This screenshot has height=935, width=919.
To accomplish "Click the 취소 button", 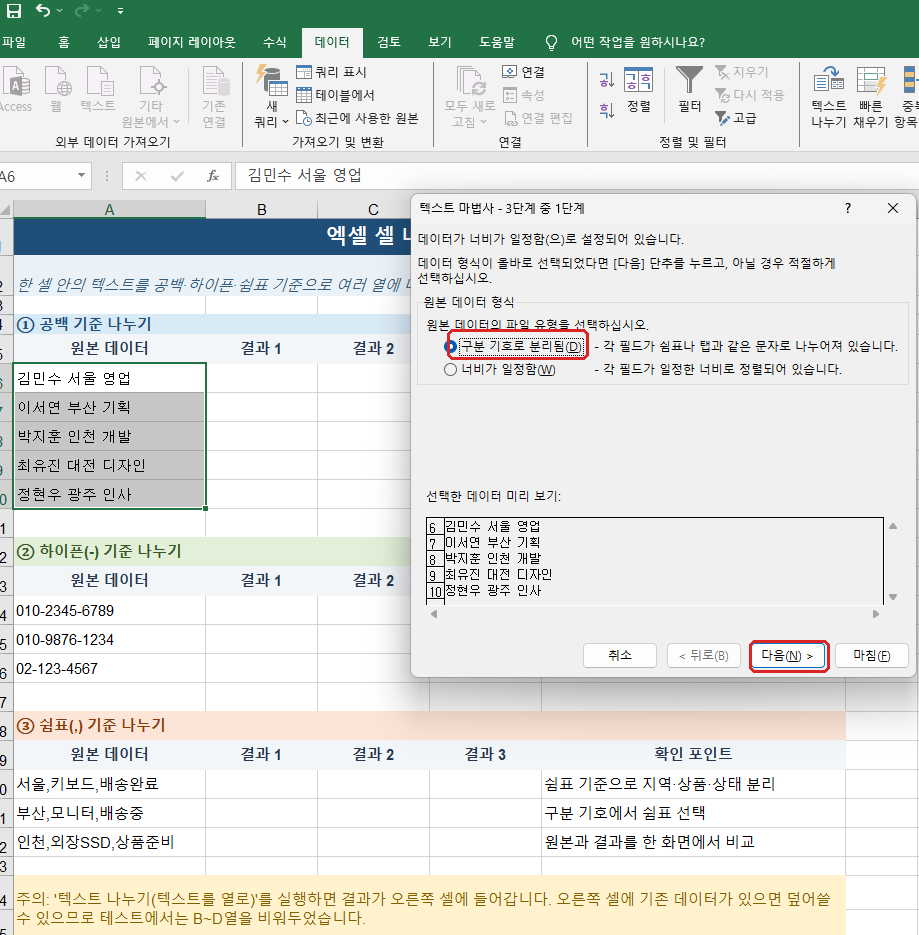I will pos(620,655).
